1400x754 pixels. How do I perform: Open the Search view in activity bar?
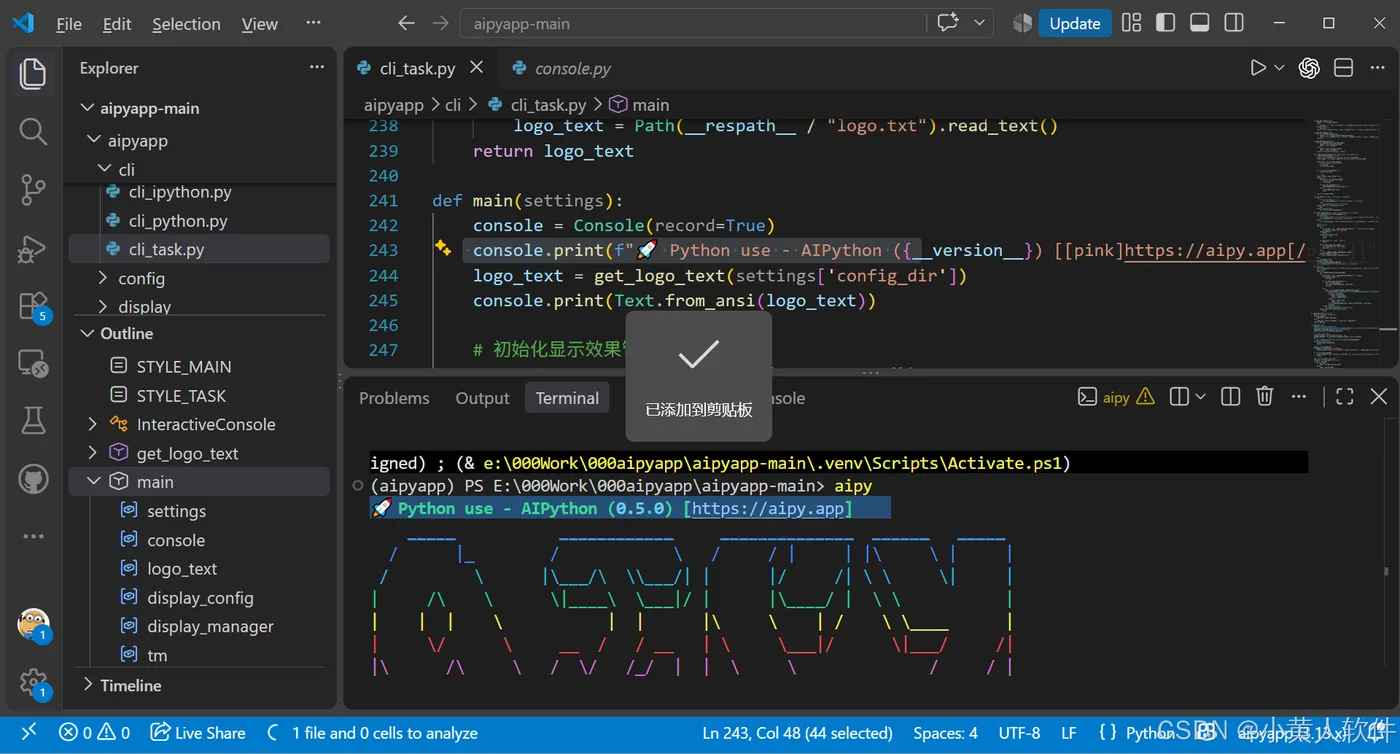point(33,131)
